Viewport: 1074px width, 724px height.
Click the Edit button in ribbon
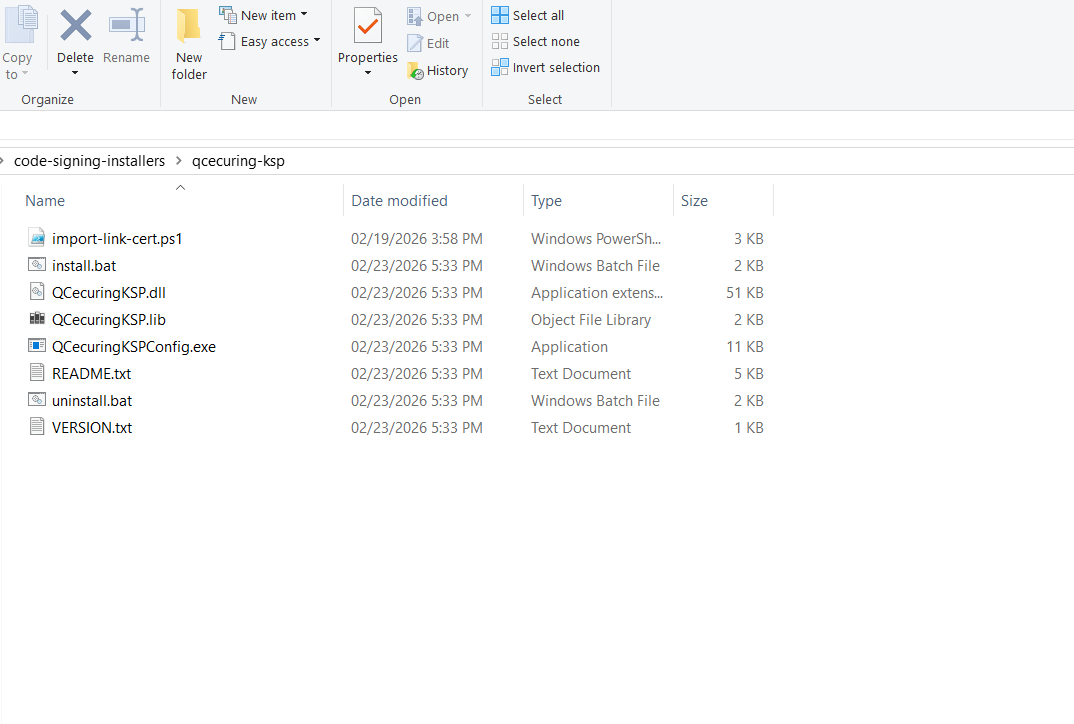click(x=428, y=43)
